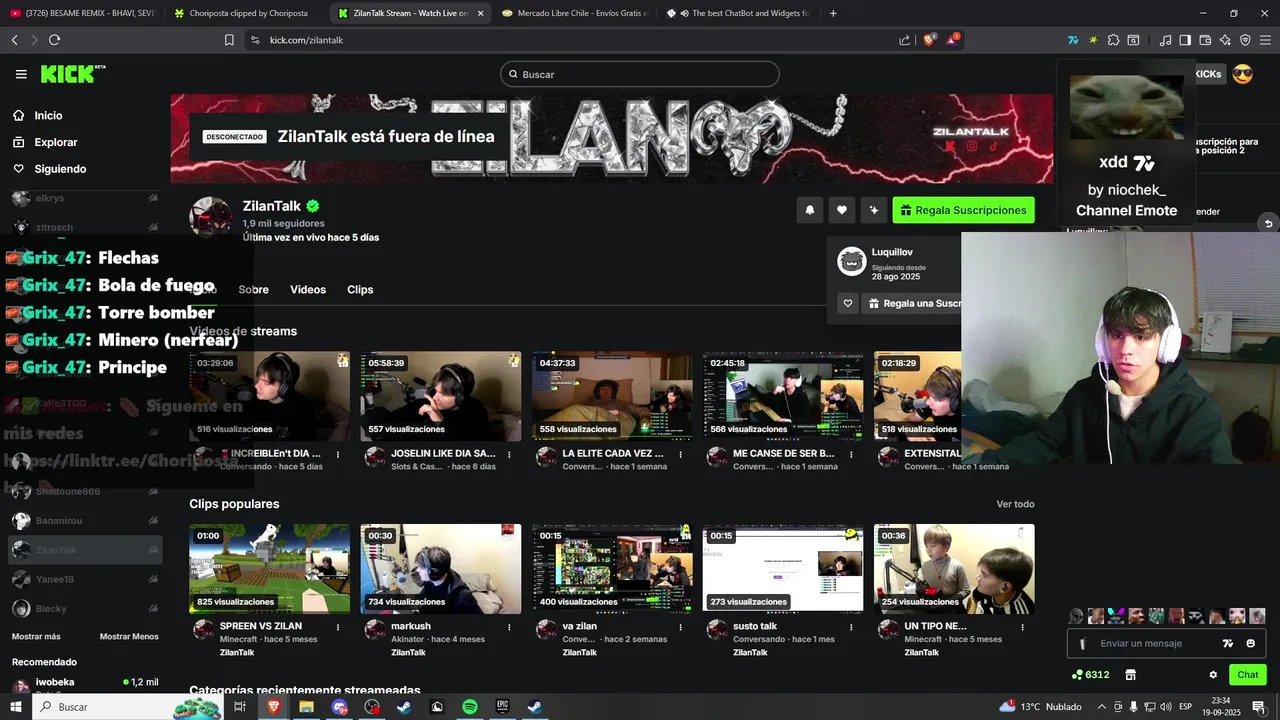Image resolution: width=1280 pixels, height=720 pixels.
Task: Open options for JOSELIN LIKE DIA video
Action: [x=509, y=454]
